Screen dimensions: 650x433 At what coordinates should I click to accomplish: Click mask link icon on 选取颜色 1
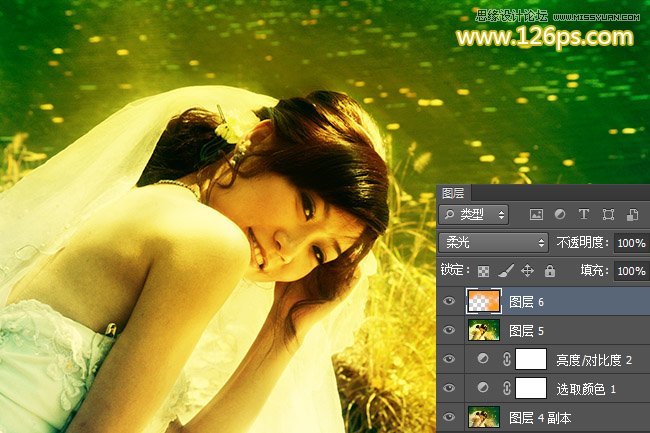506,388
